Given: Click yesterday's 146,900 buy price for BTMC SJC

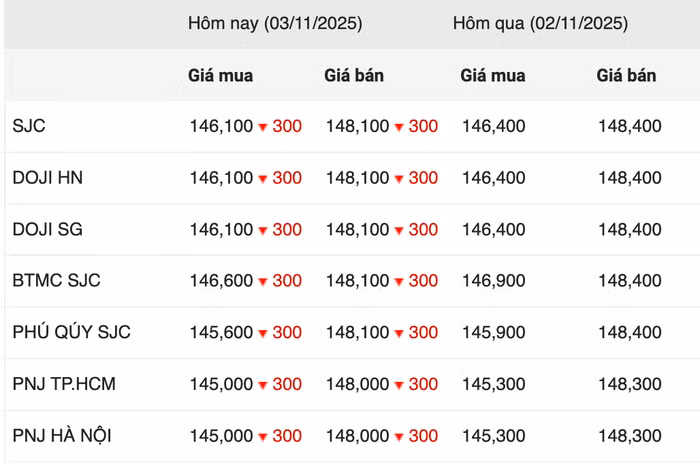Looking at the screenshot, I should [493, 281].
